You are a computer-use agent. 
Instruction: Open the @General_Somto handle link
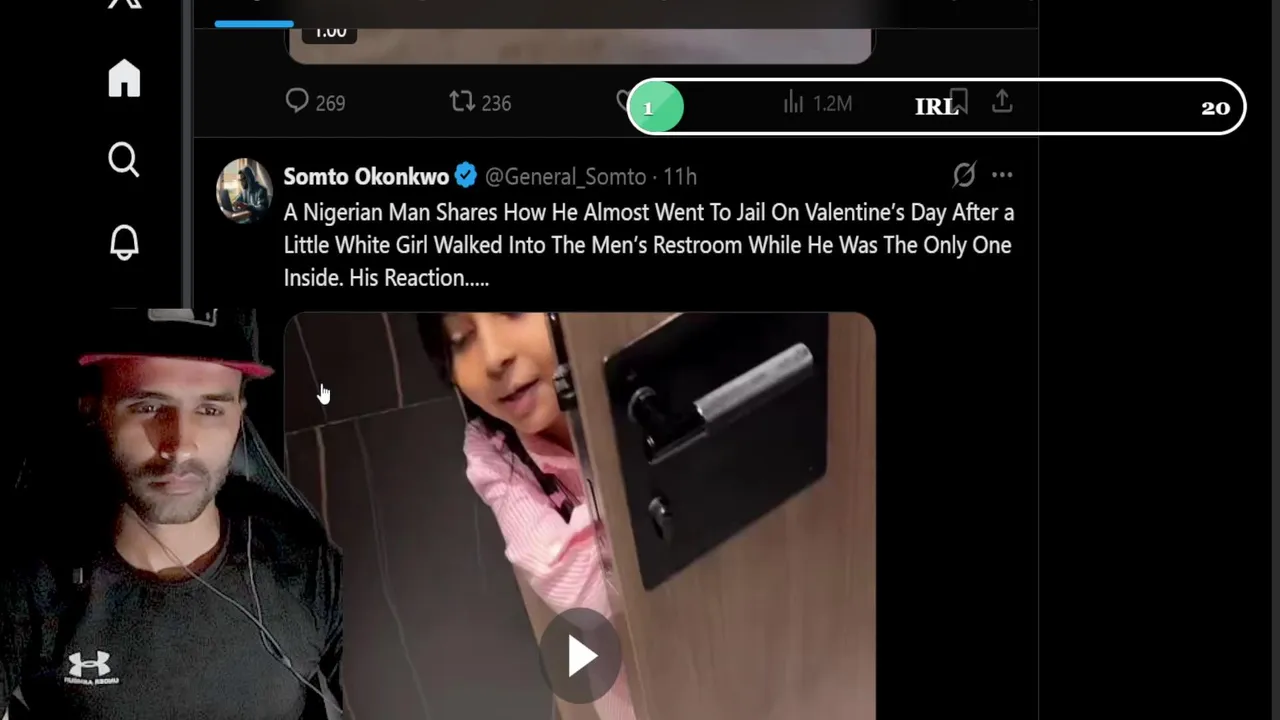(x=565, y=177)
